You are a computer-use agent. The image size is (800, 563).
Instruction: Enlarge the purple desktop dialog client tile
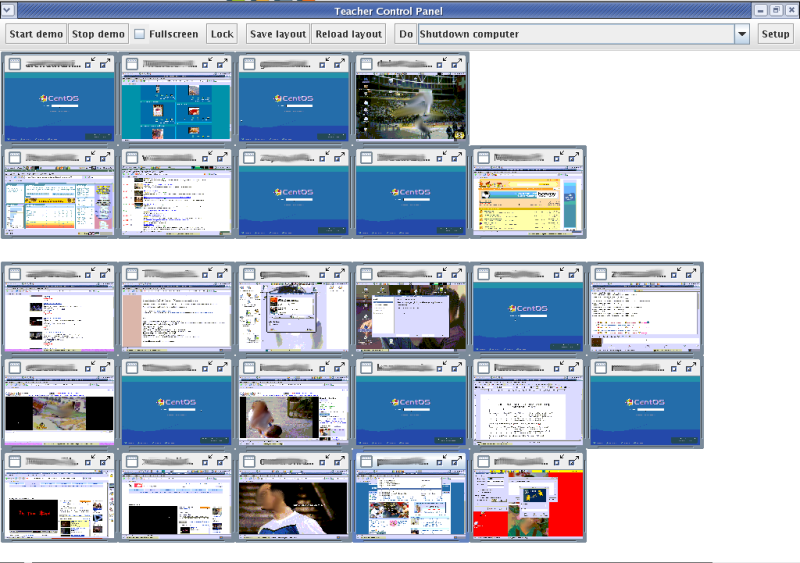coord(457,274)
